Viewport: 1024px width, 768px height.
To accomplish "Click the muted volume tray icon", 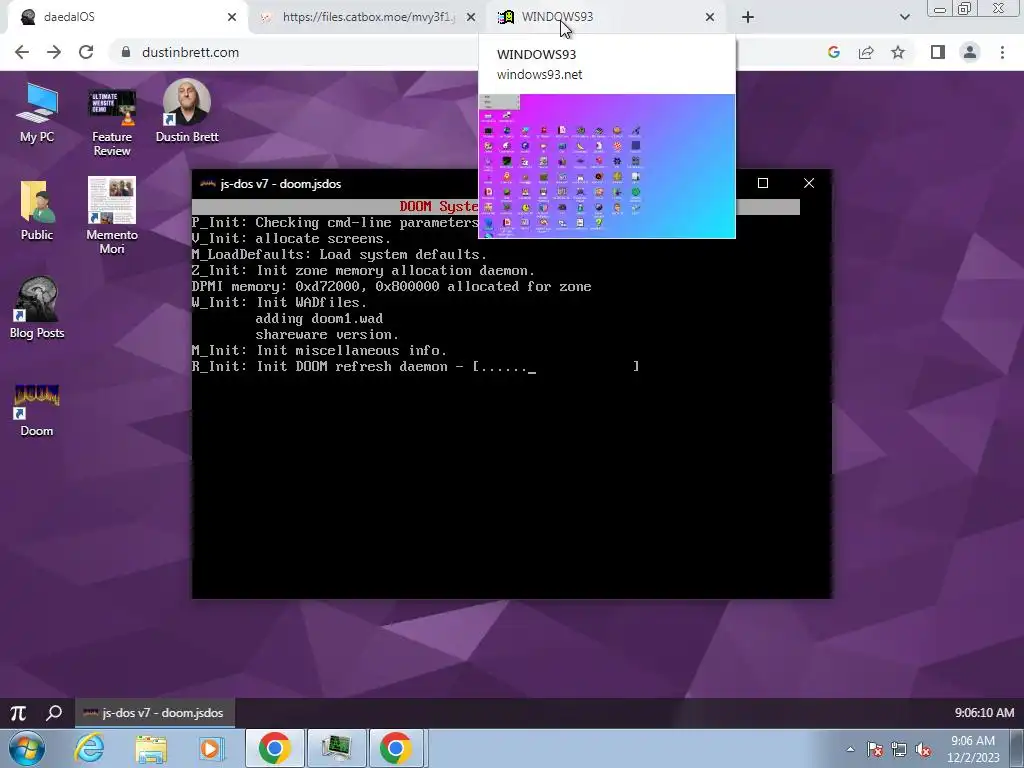I will click(923, 749).
